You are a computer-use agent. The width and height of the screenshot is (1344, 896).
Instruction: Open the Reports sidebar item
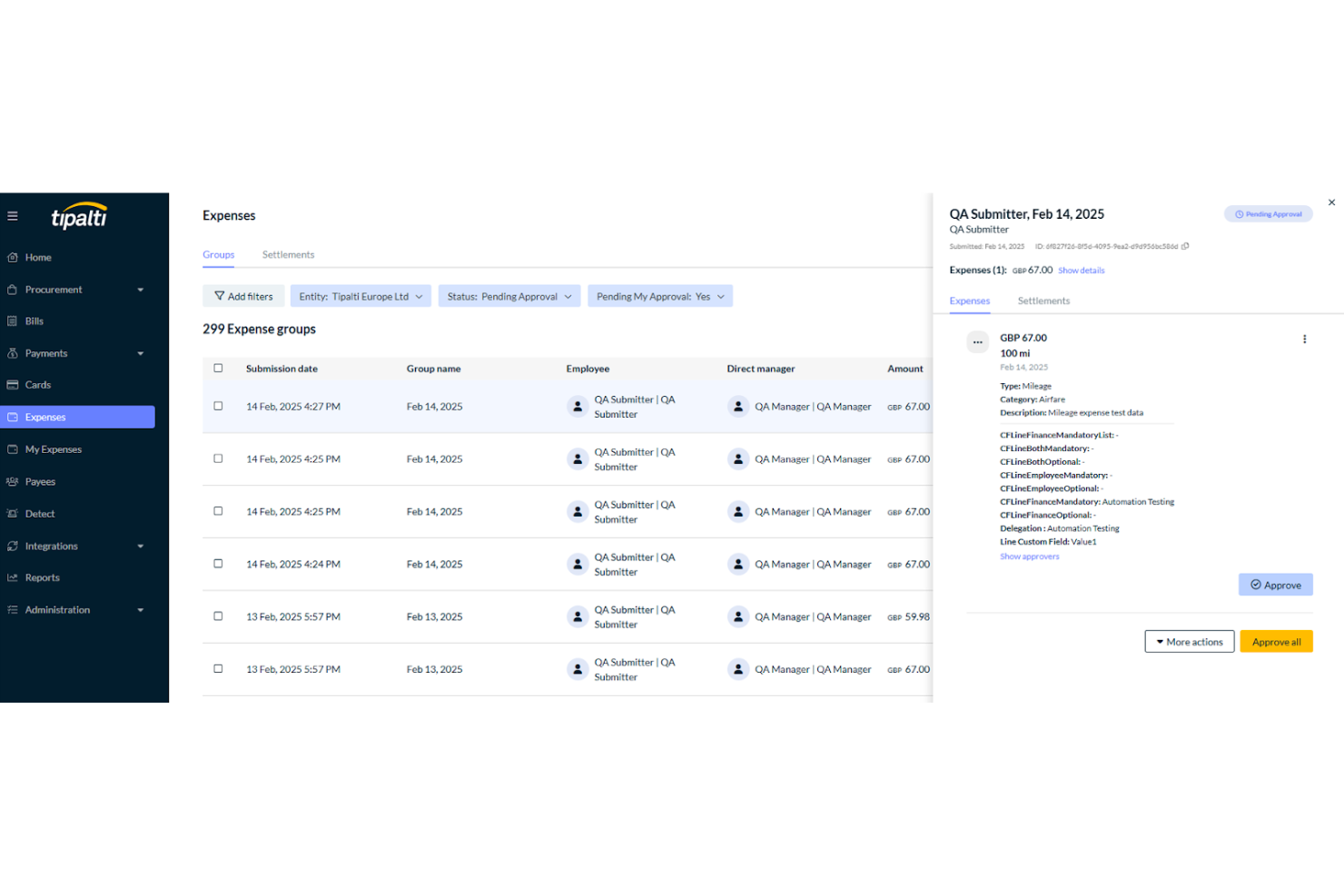pos(43,578)
